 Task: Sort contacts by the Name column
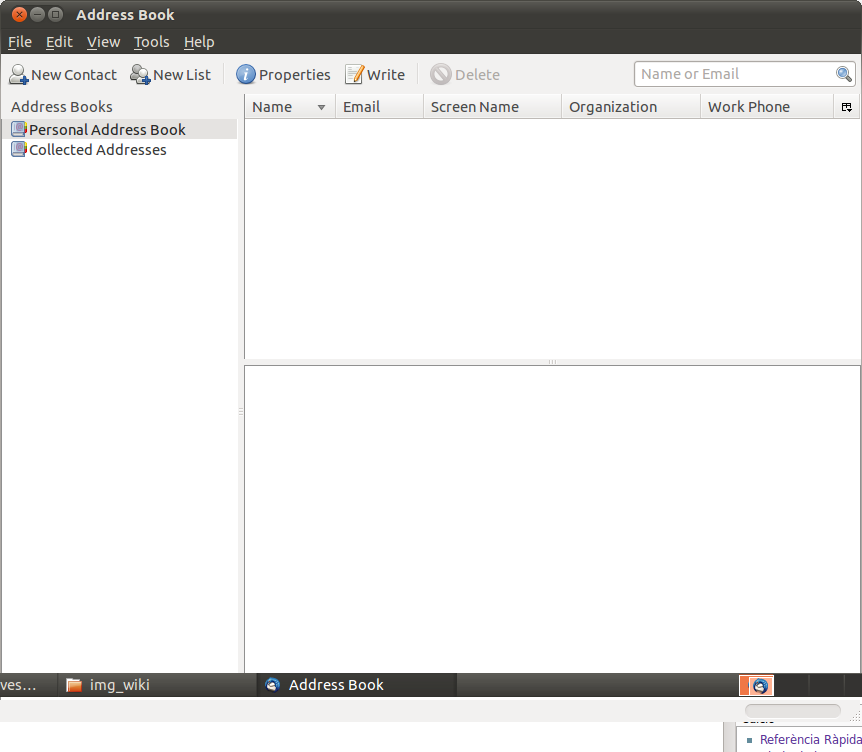tap(272, 107)
